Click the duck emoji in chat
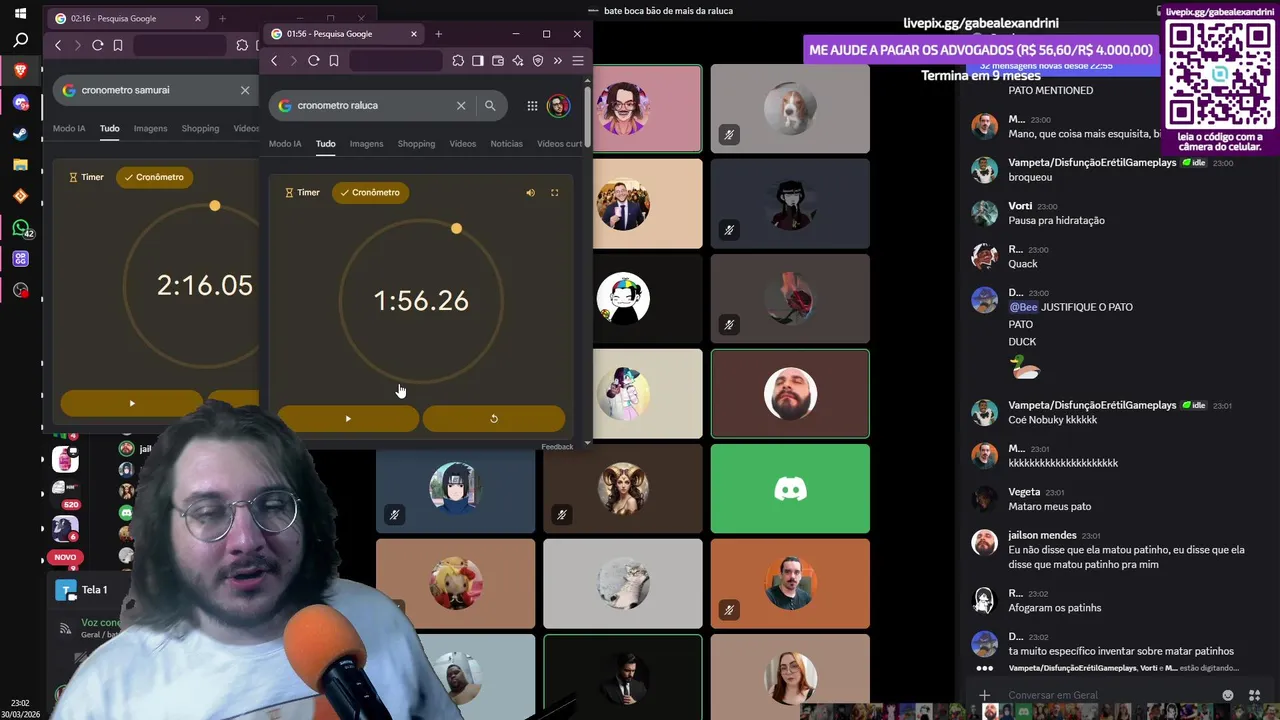This screenshot has height=720, width=1280. click(1025, 367)
